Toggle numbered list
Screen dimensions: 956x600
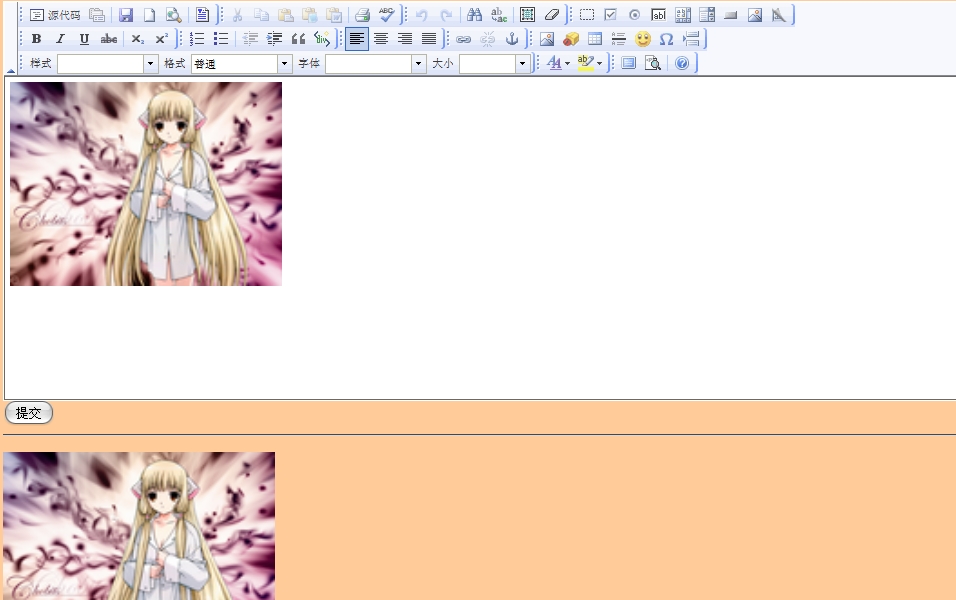pos(197,39)
